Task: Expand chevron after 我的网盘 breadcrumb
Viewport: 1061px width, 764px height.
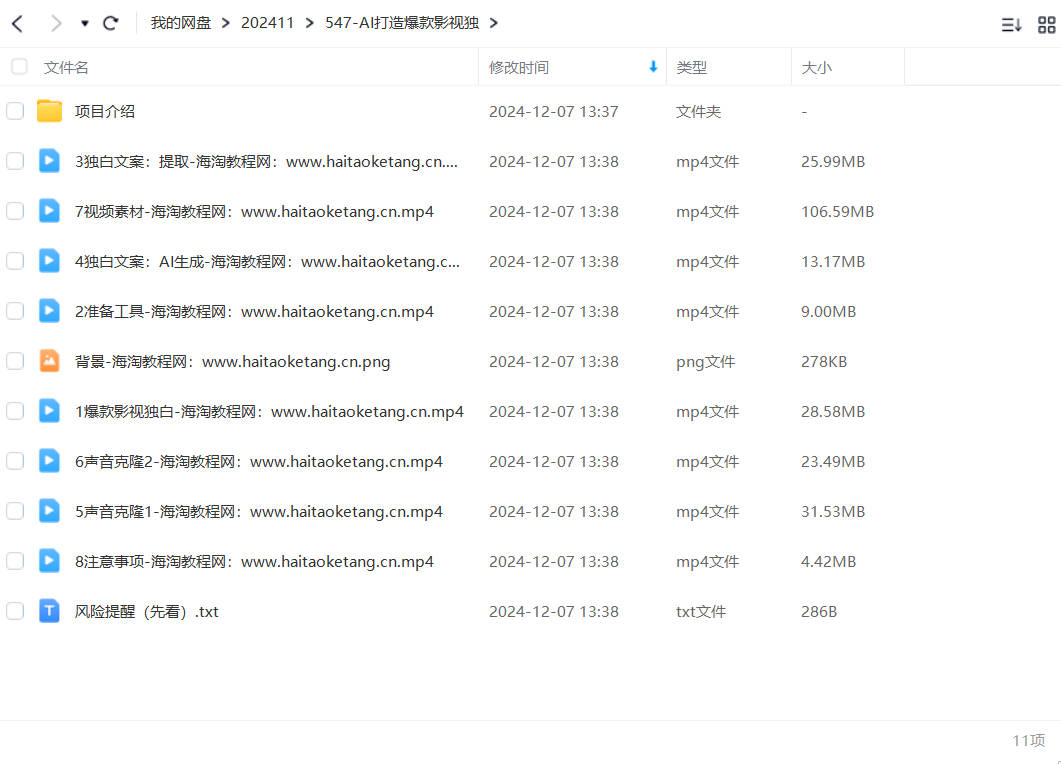Action: 226,23
